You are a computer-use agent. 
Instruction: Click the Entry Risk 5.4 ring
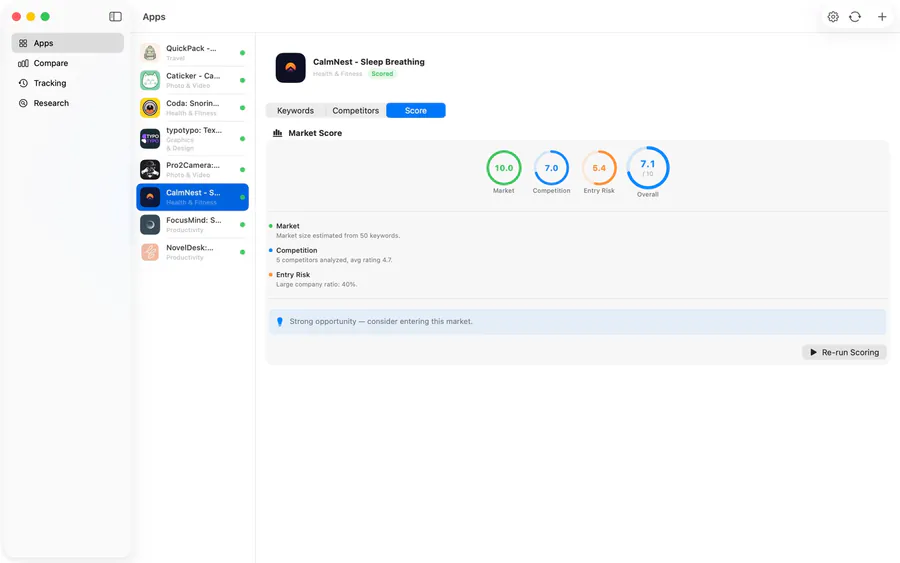(x=599, y=168)
